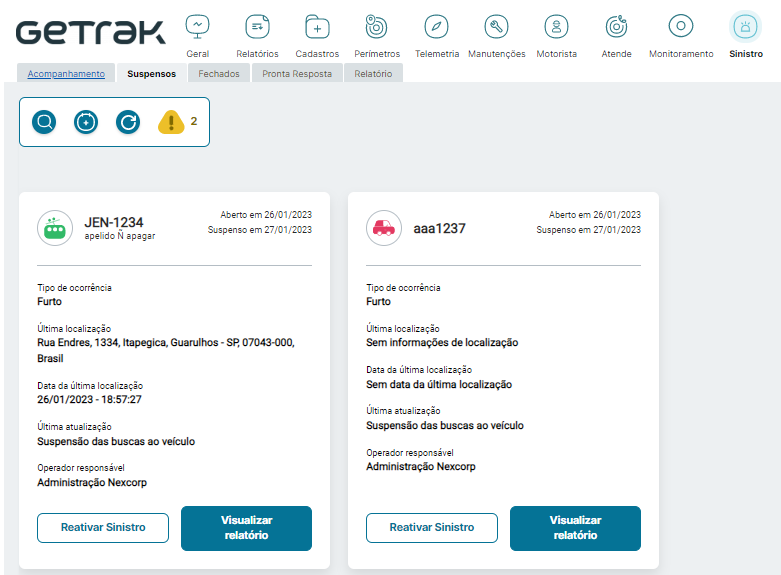Click the Manutenções menu label
The height and width of the screenshot is (575, 781).
pyautogui.click(x=497, y=54)
